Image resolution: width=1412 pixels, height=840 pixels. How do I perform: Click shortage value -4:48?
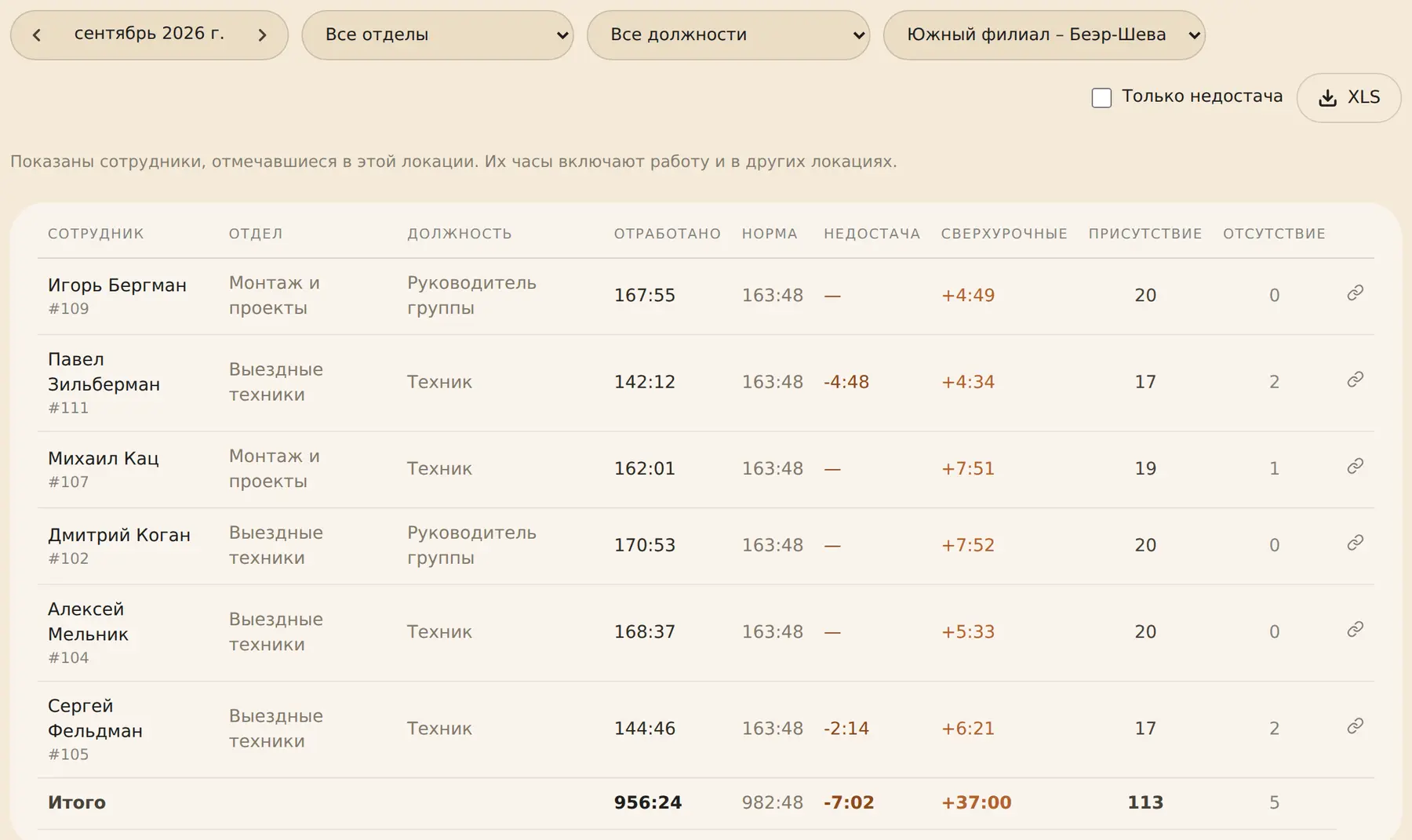point(846,382)
